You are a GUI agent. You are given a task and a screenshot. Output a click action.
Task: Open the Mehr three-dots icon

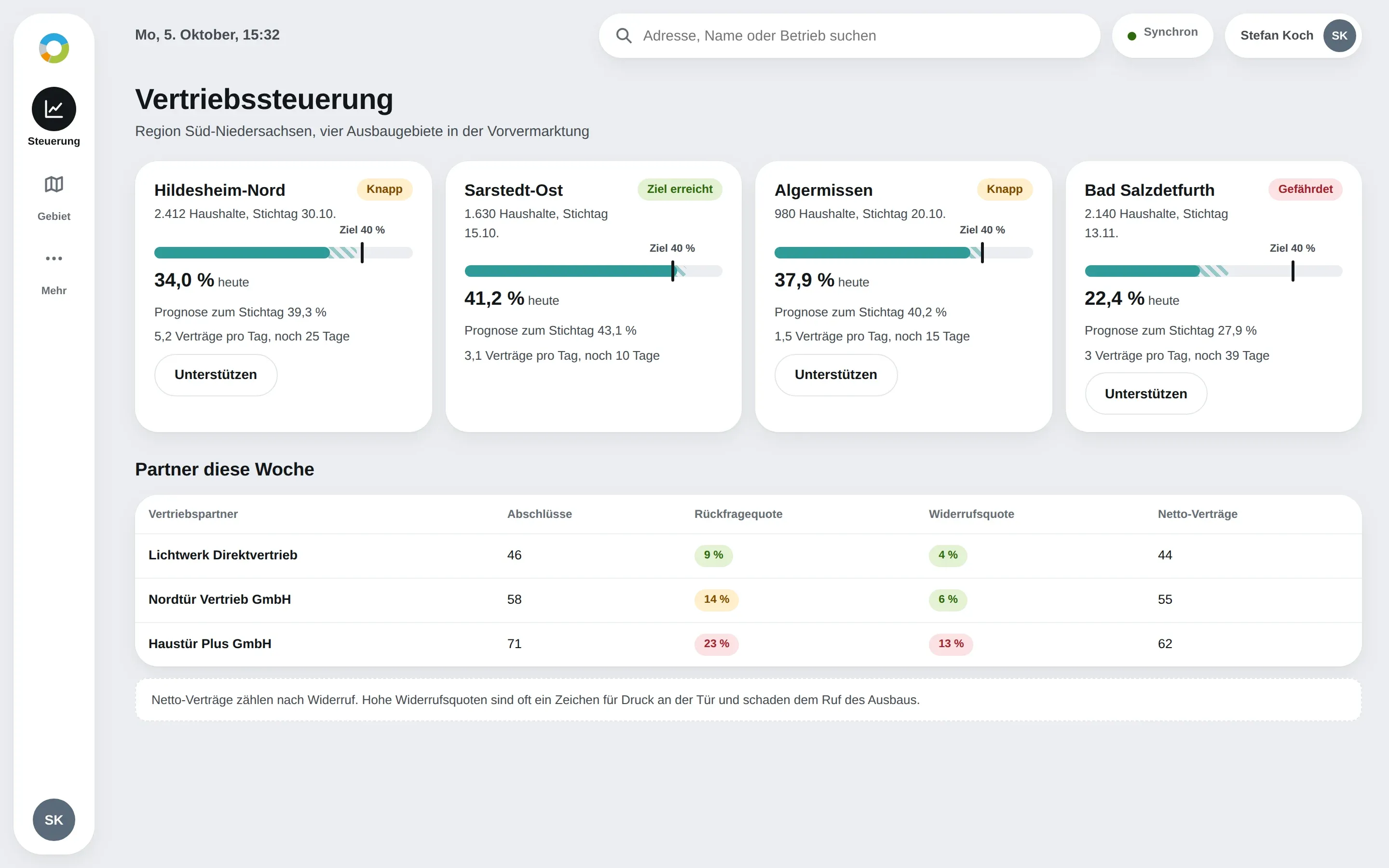tap(54, 258)
